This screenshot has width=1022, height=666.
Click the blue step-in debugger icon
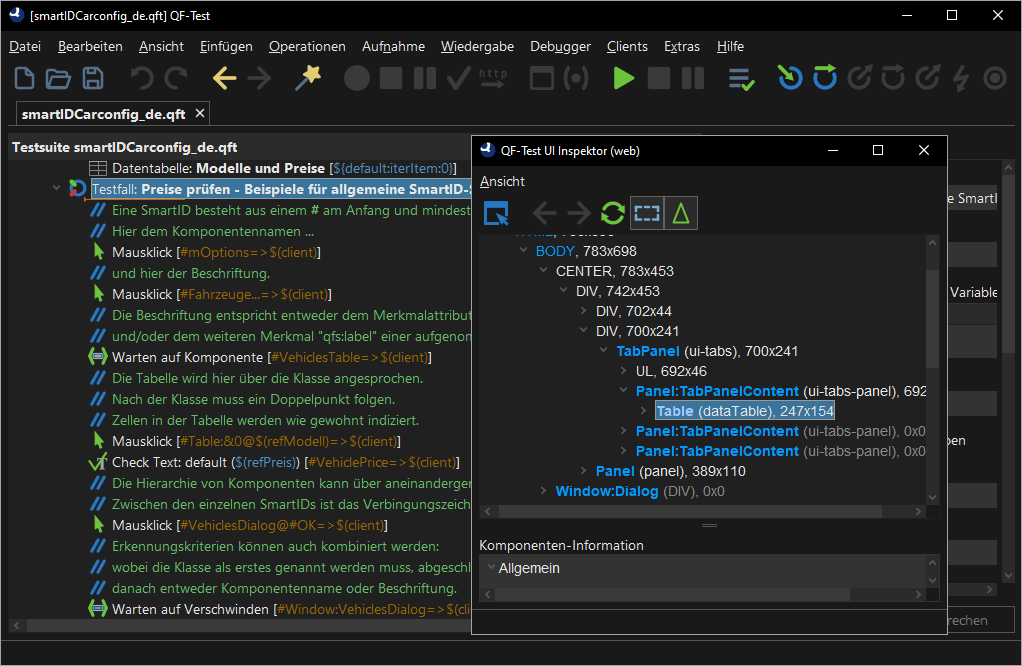pyautogui.click(x=790, y=78)
